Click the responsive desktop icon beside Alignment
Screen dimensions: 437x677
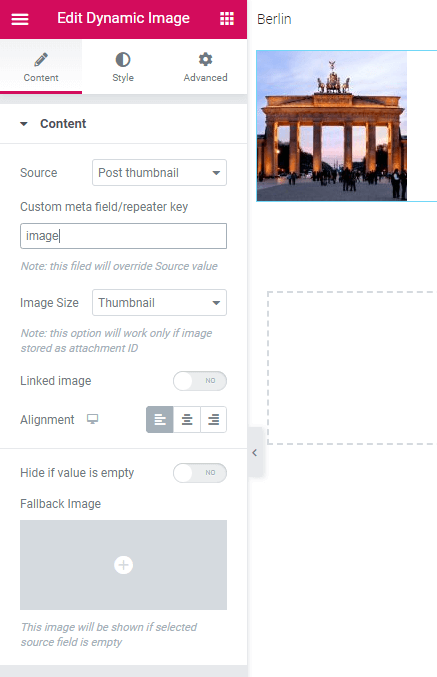pos(92,419)
